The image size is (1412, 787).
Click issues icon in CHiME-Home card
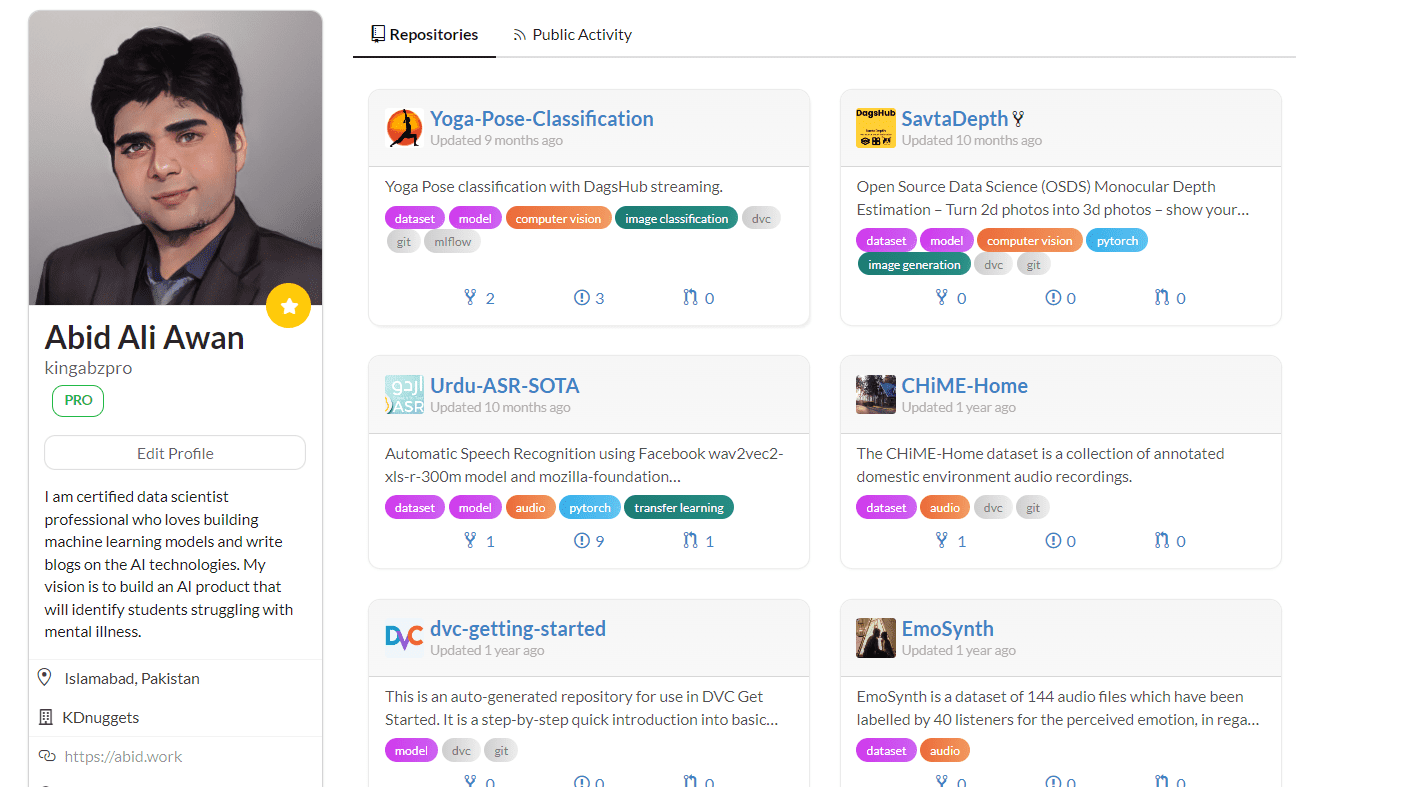[1053, 540]
